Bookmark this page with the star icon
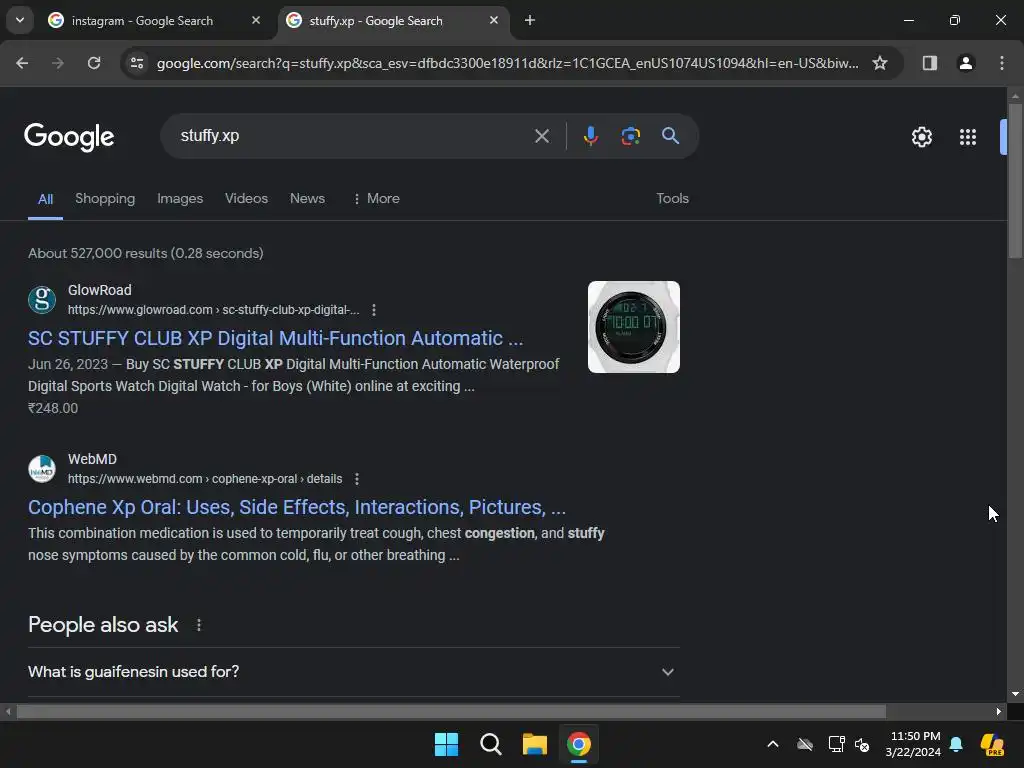The height and width of the screenshot is (768, 1024). [880, 63]
